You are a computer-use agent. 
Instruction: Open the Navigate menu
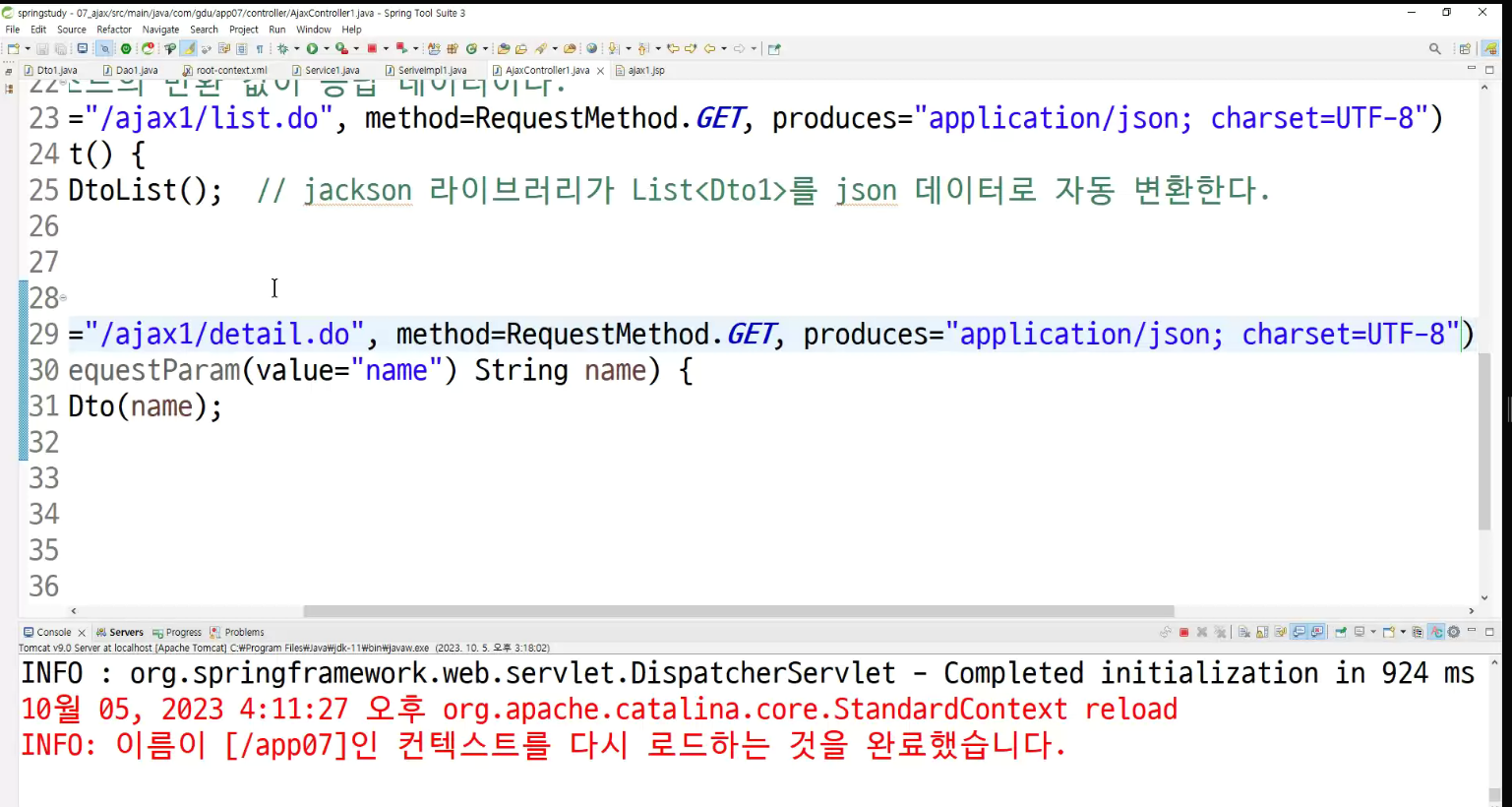160,30
